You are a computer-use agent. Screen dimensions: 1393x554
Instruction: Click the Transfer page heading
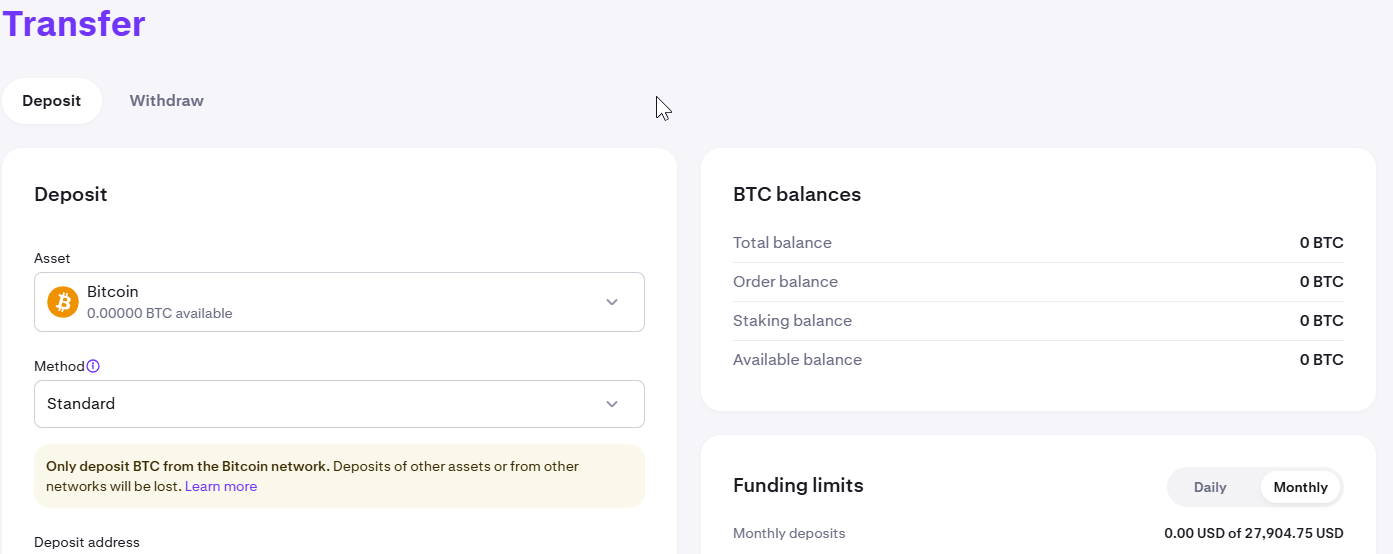pyautogui.click(x=74, y=23)
